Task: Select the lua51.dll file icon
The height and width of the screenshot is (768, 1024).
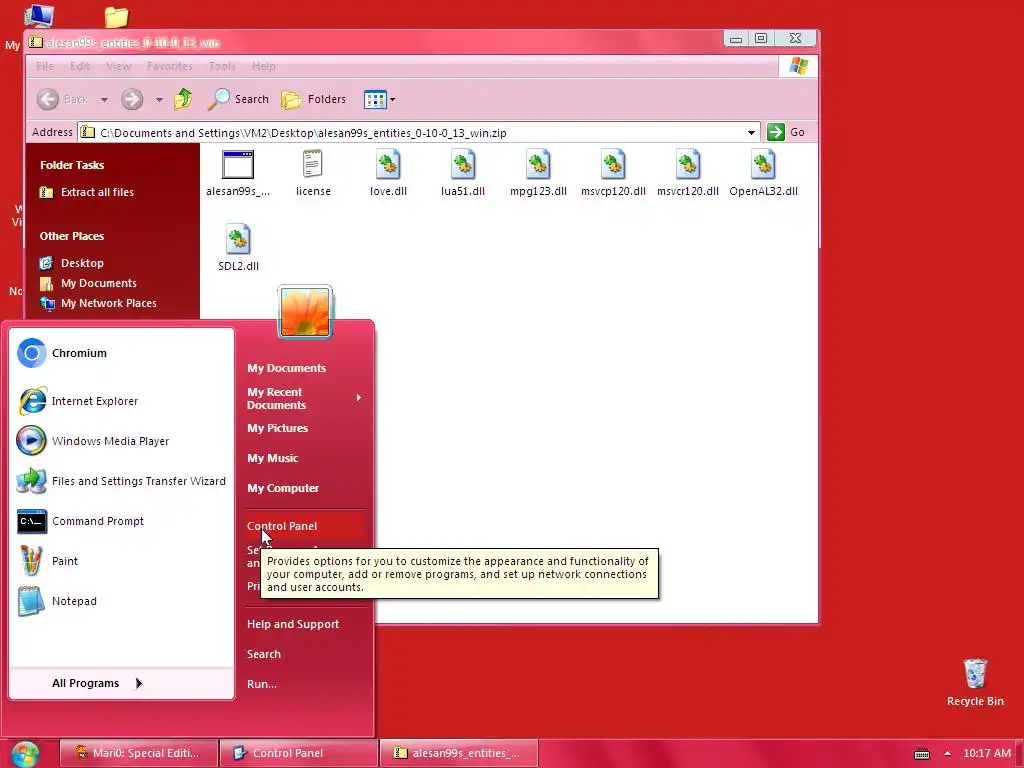Action: [x=462, y=164]
